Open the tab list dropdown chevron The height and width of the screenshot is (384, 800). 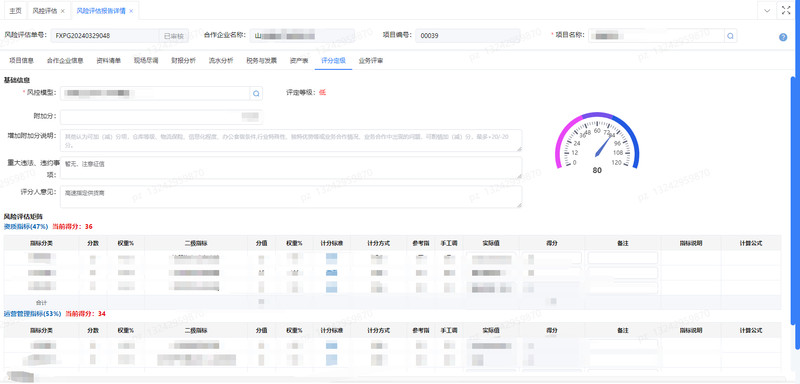coord(766,10)
